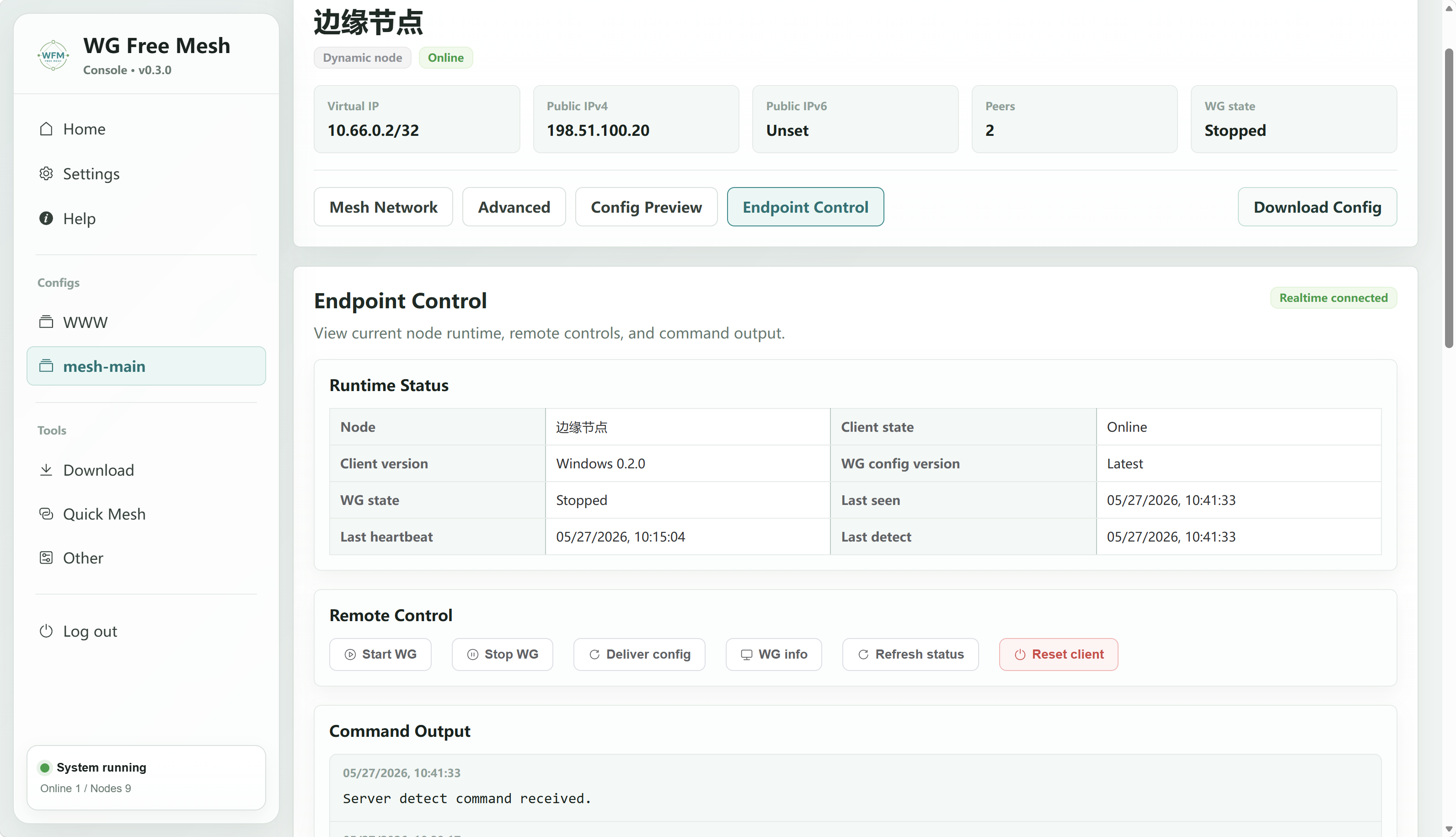Viewport: 1456px width, 837px height.
Task: Click the Last detect timestamp cell
Action: tap(1238, 537)
